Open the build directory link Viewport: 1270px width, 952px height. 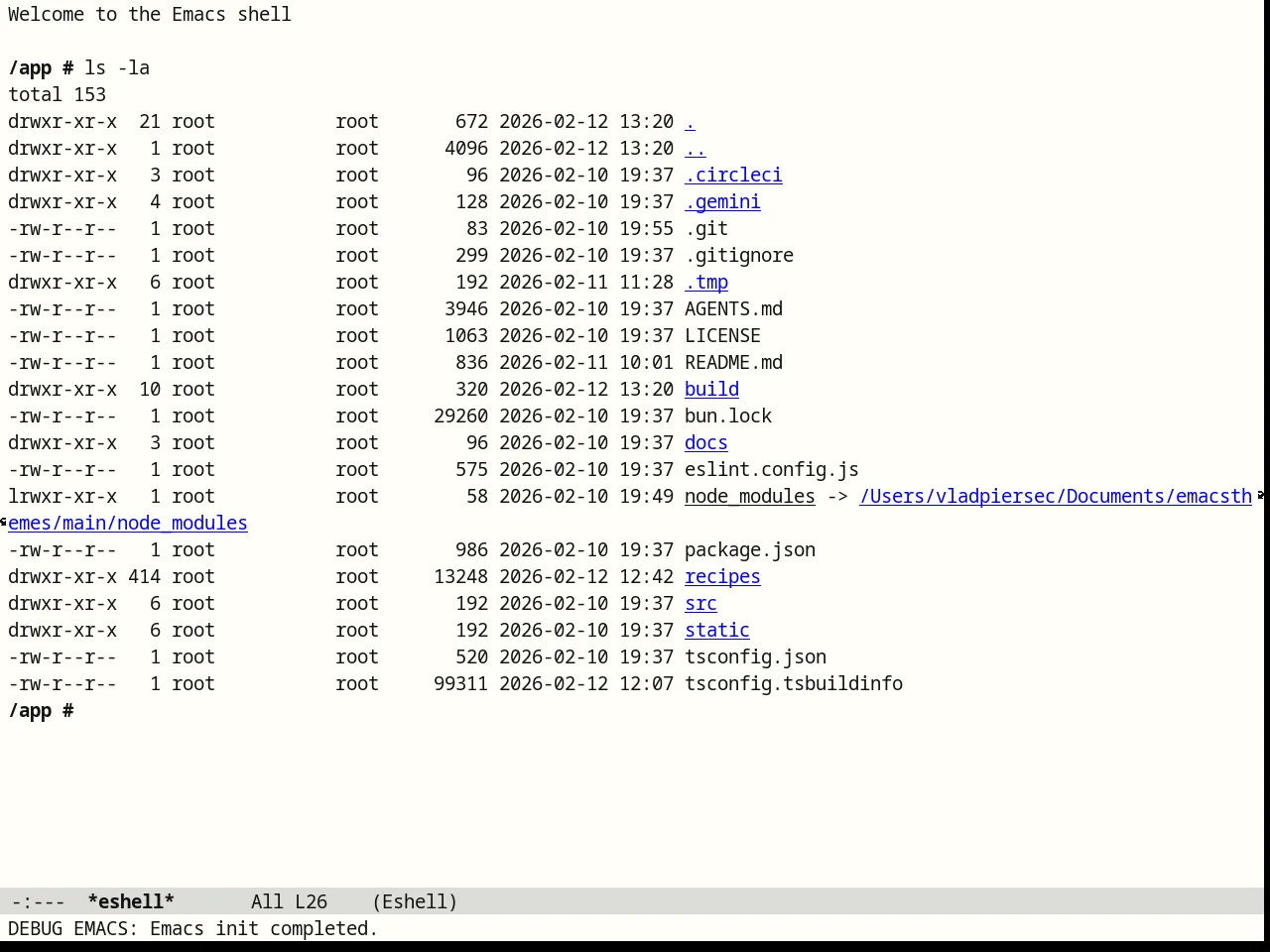pos(711,390)
